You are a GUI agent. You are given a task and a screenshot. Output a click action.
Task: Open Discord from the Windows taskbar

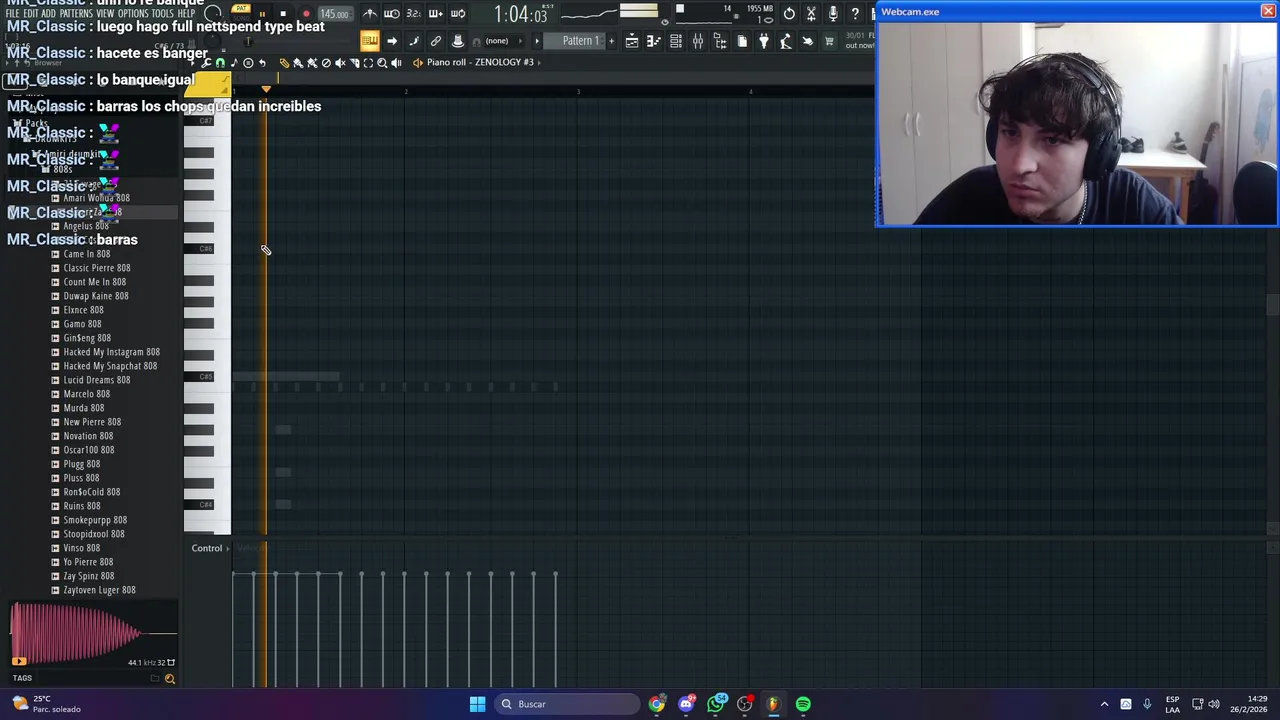tap(686, 704)
